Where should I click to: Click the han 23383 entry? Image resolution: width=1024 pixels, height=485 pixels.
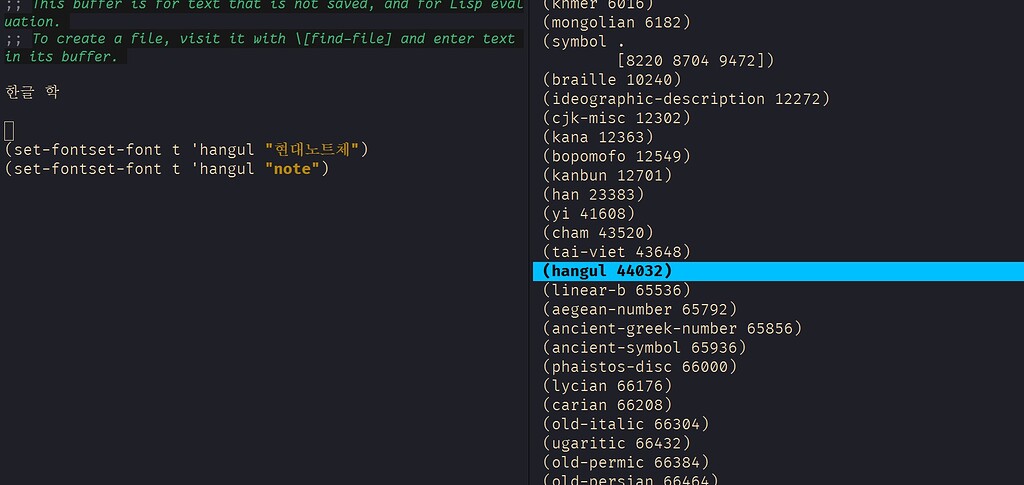pyautogui.click(x=593, y=194)
